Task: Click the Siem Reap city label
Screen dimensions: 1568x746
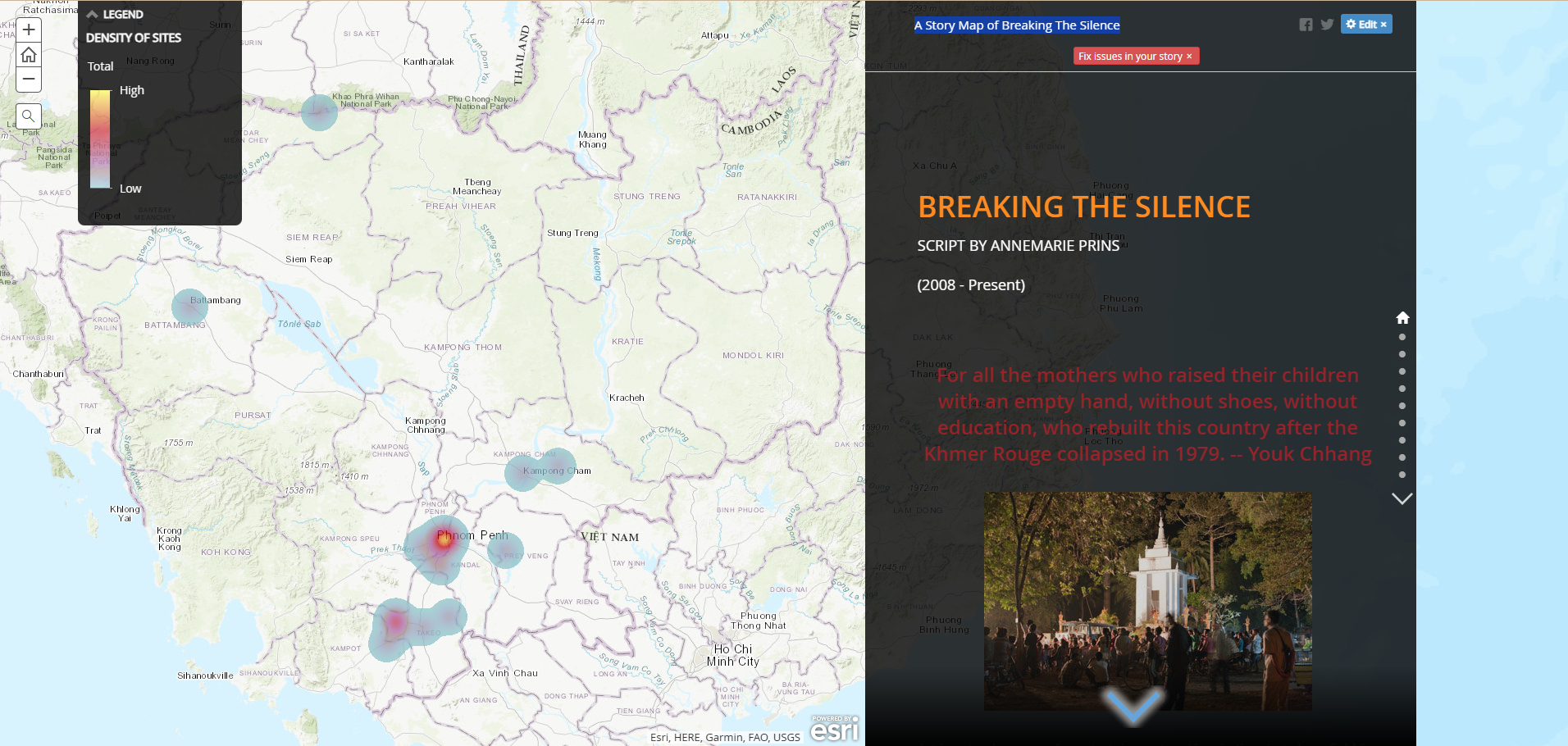Action: [x=309, y=259]
